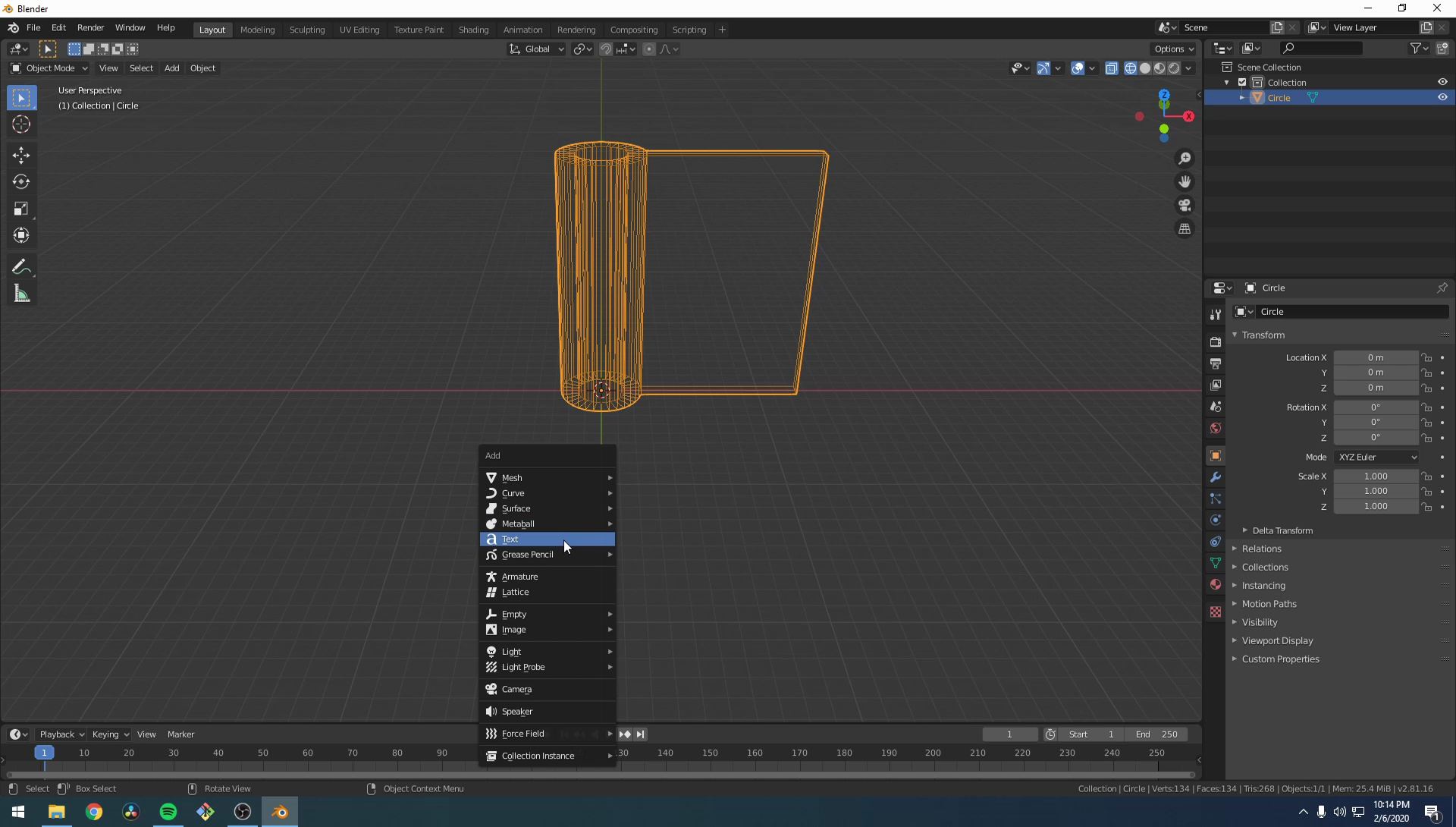Lock Location X property

1426,358
